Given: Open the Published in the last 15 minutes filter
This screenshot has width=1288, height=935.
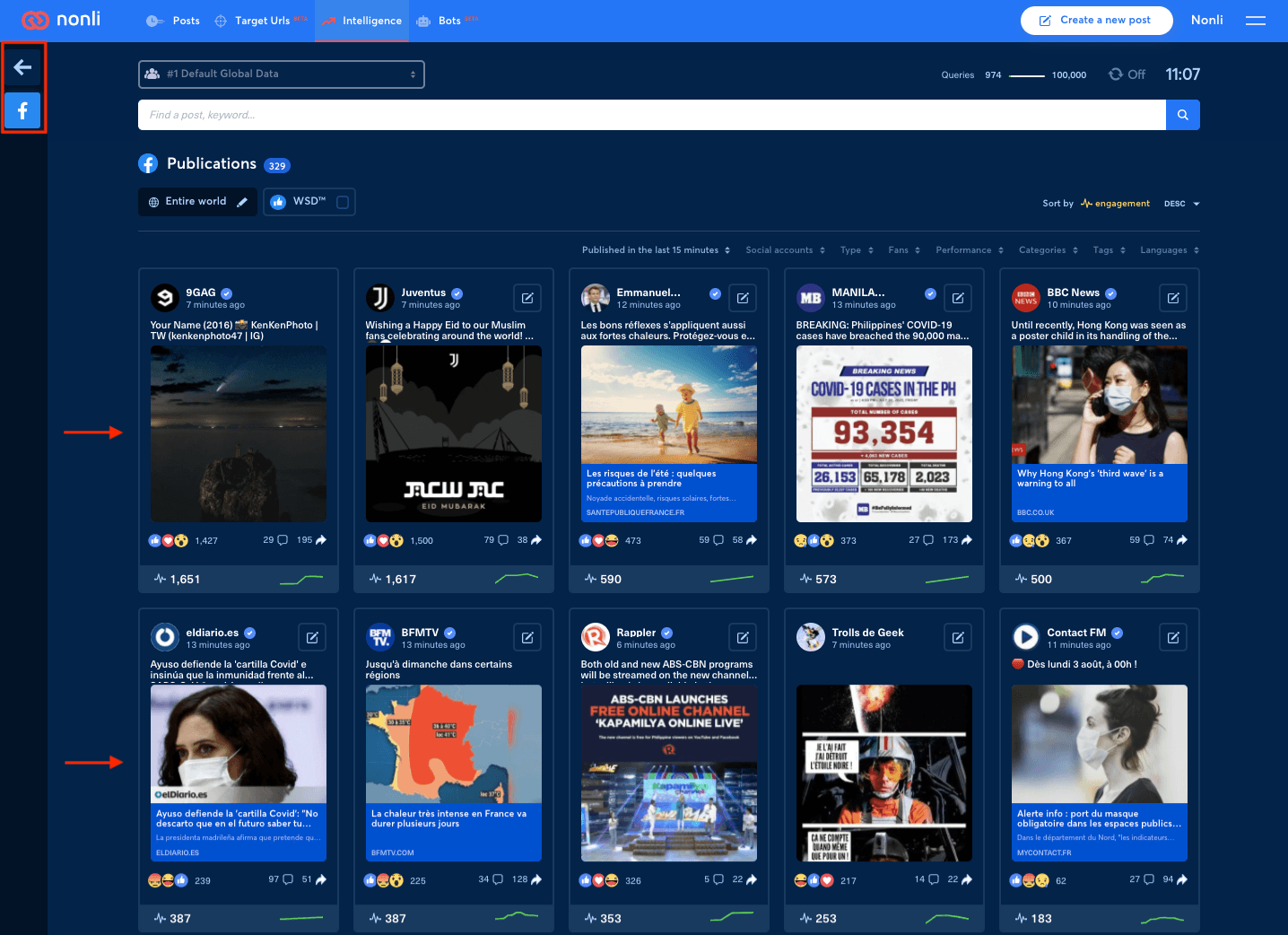Looking at the screenshot, I should pyautogui.click(x=657, y=250).
